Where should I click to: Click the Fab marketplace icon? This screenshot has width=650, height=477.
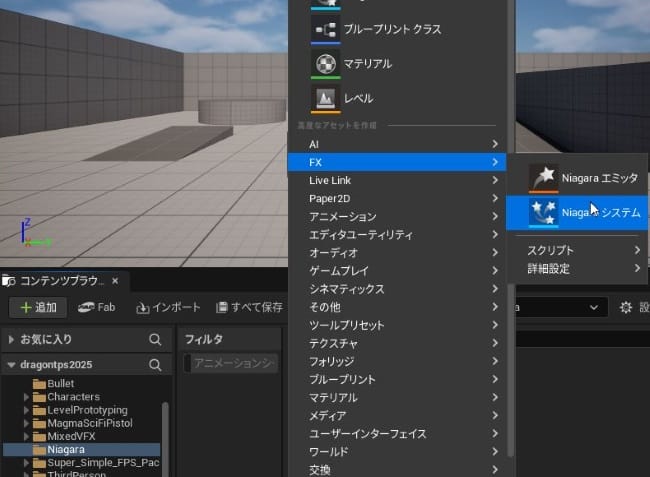[x=86, y=307]
